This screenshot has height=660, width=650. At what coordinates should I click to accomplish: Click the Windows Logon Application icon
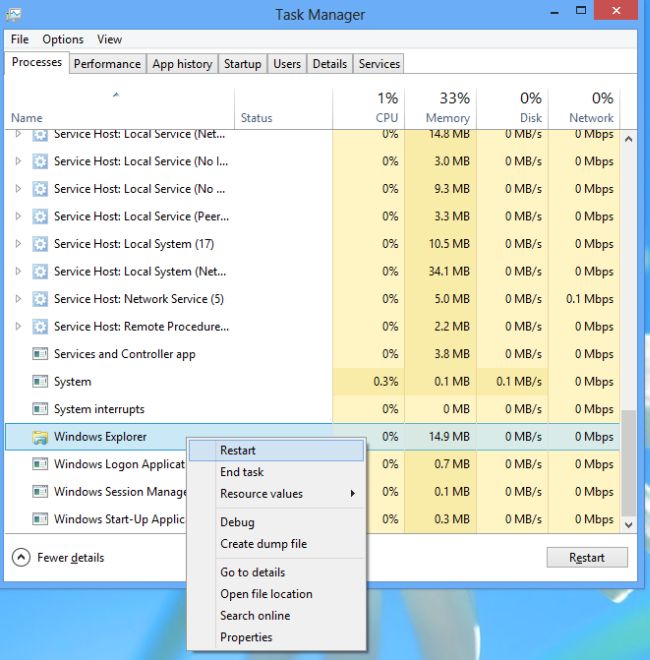(x=40, y=464)
